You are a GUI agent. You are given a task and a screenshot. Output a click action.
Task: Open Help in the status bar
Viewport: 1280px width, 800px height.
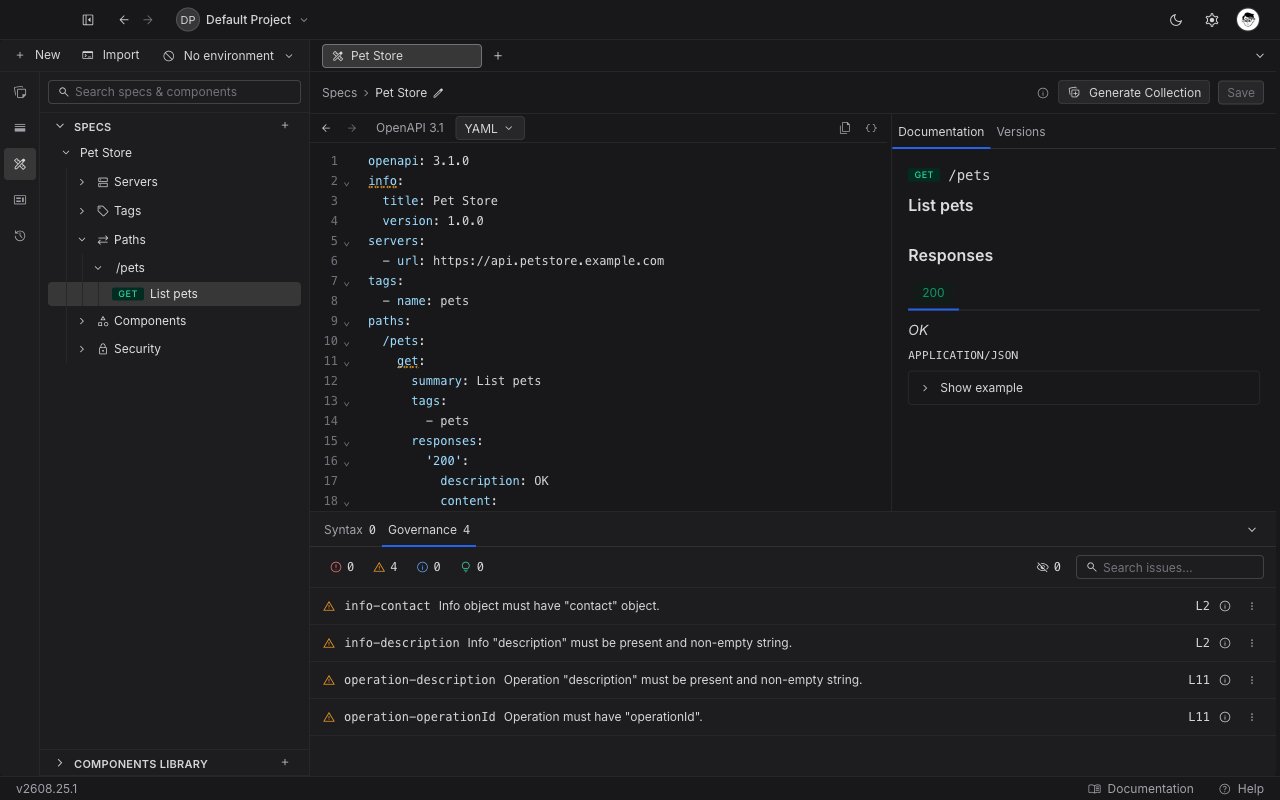point(1242,789)
